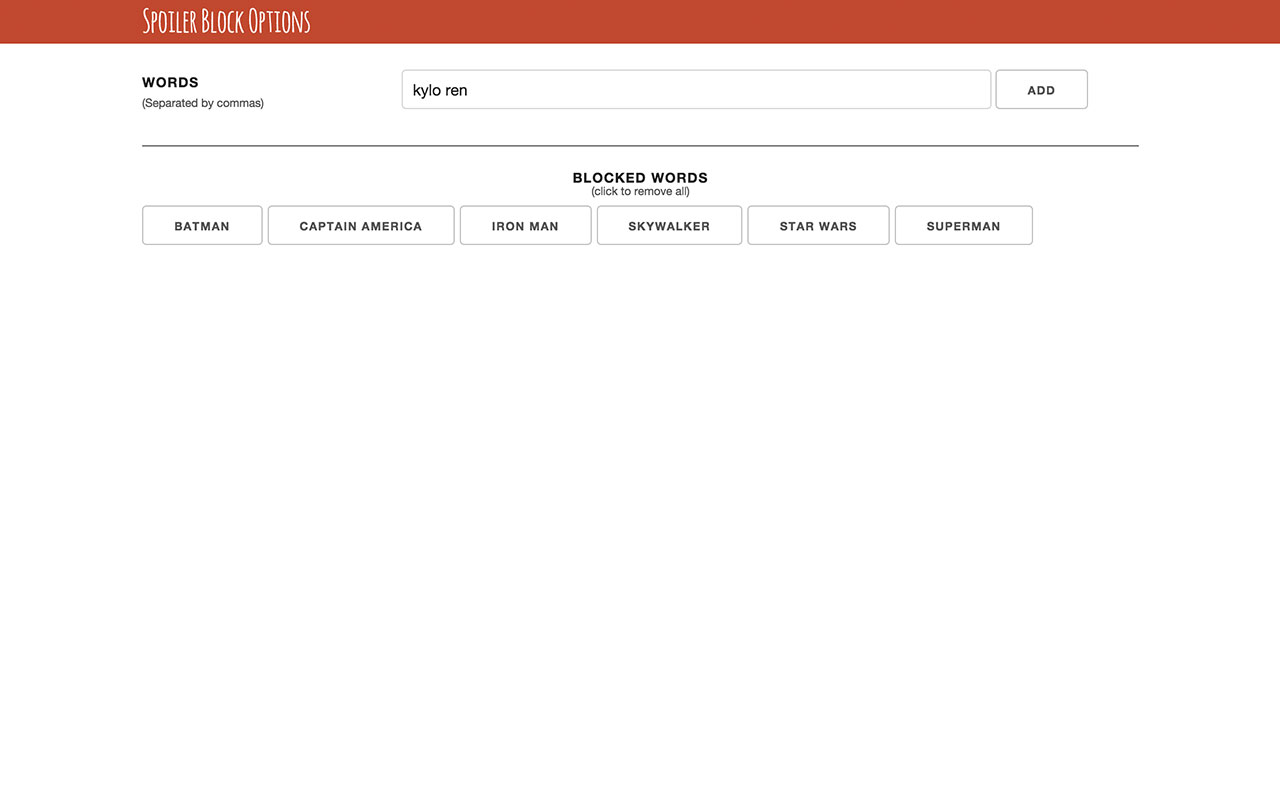The width and height of the screenshot is (1280, 800).
Task: Click the ADD button
Action: click(1041, 89)
